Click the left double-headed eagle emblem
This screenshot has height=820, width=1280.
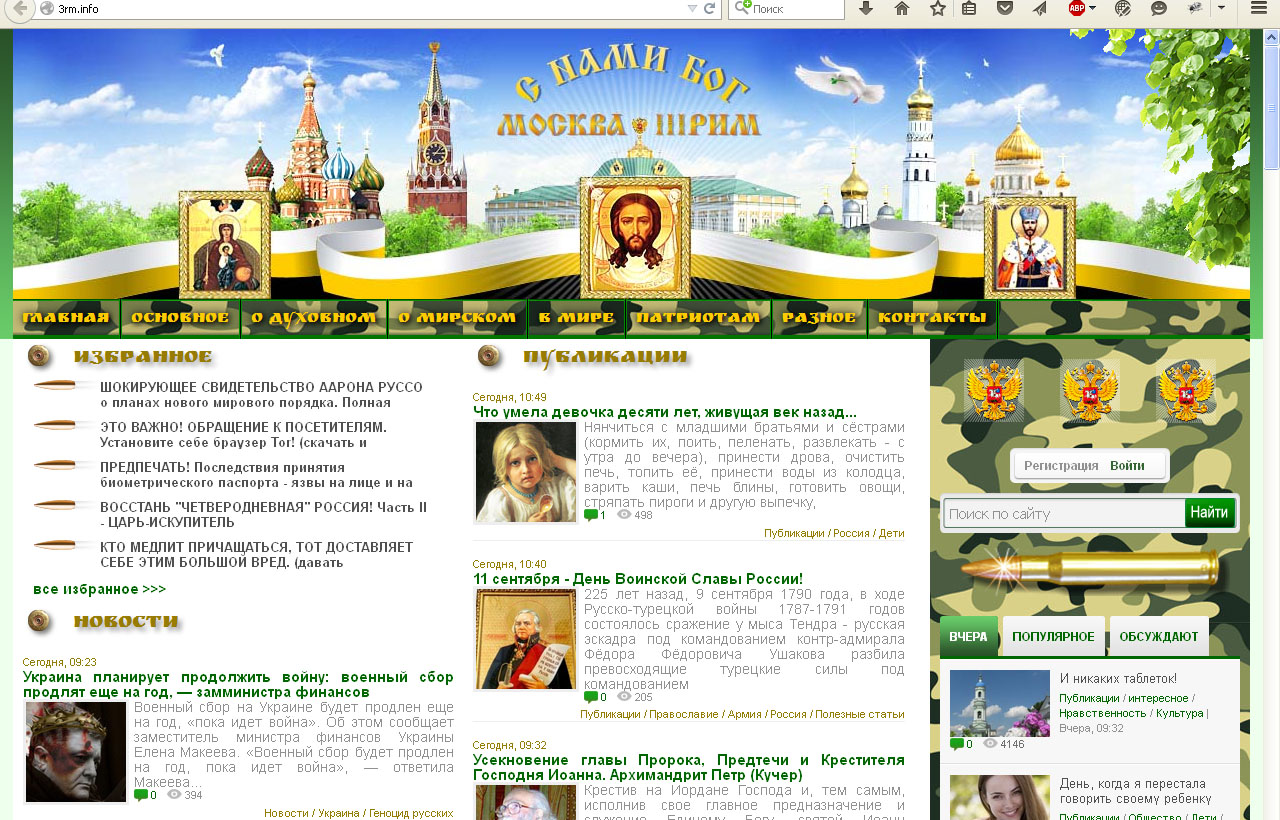pos(993,390)
